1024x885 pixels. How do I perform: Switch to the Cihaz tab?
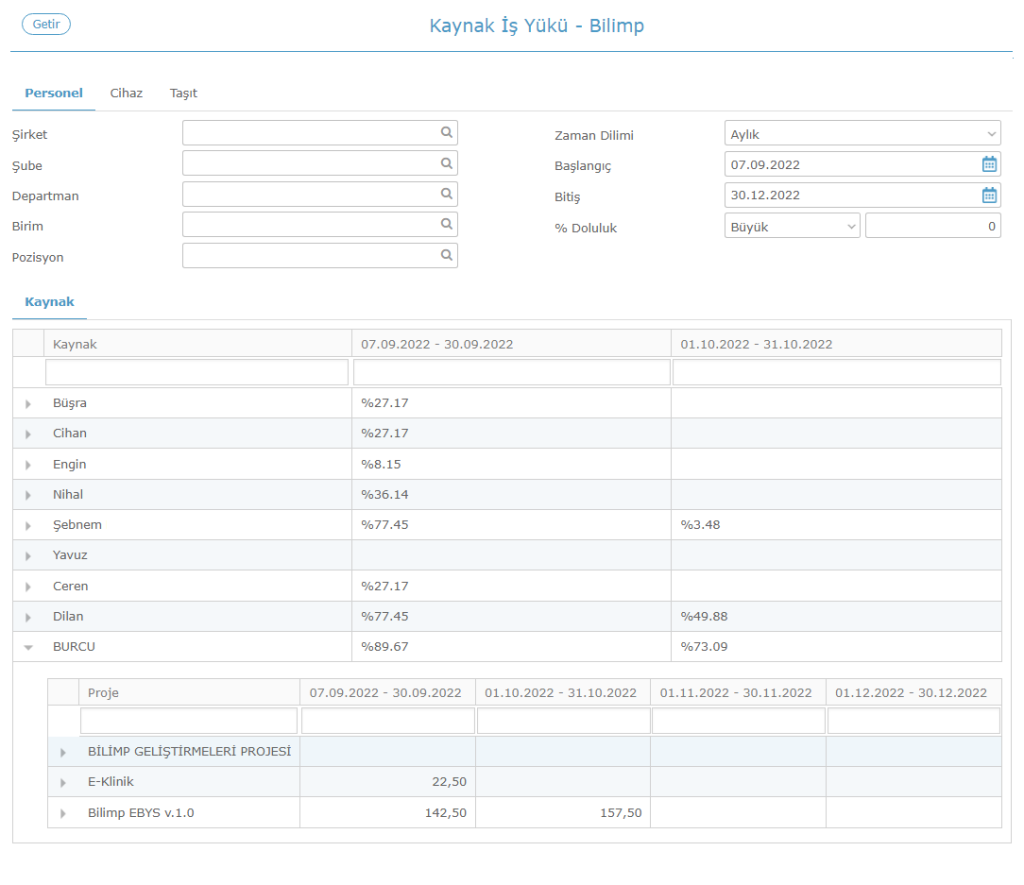[x=126, y=93]
